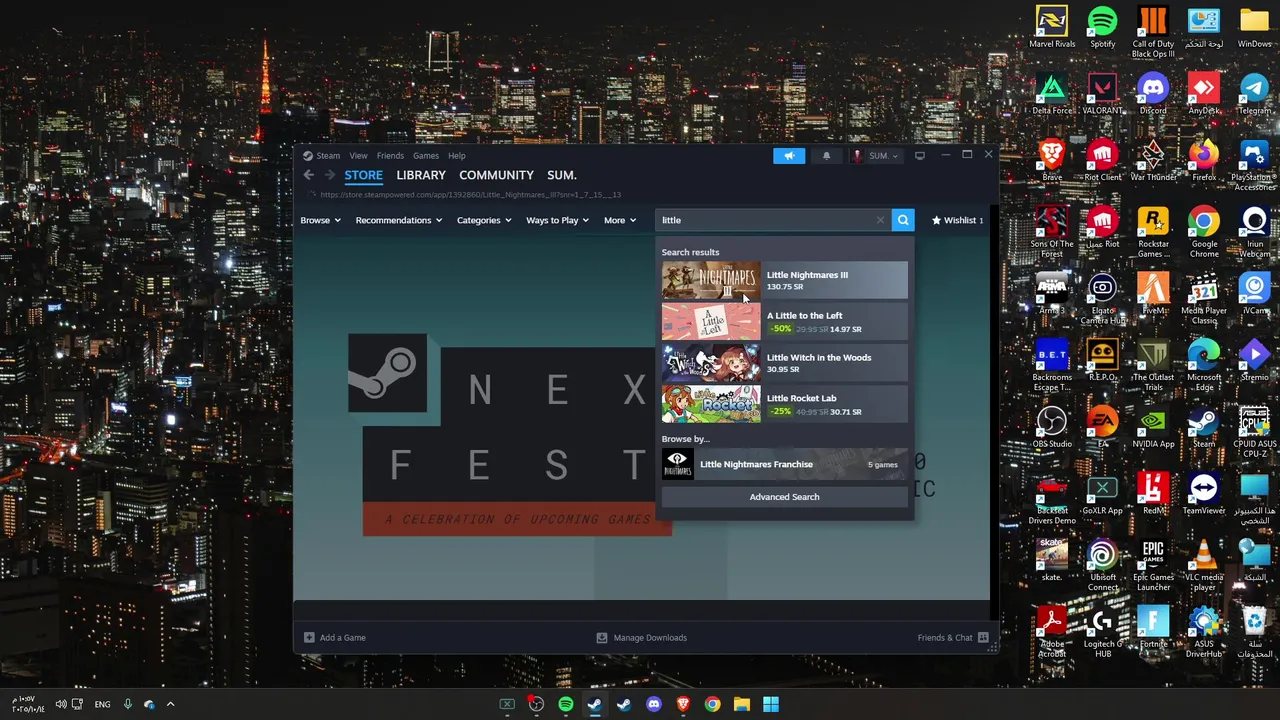
Task: Select the Firefox desktop icon
Action: pos(1204,160)
